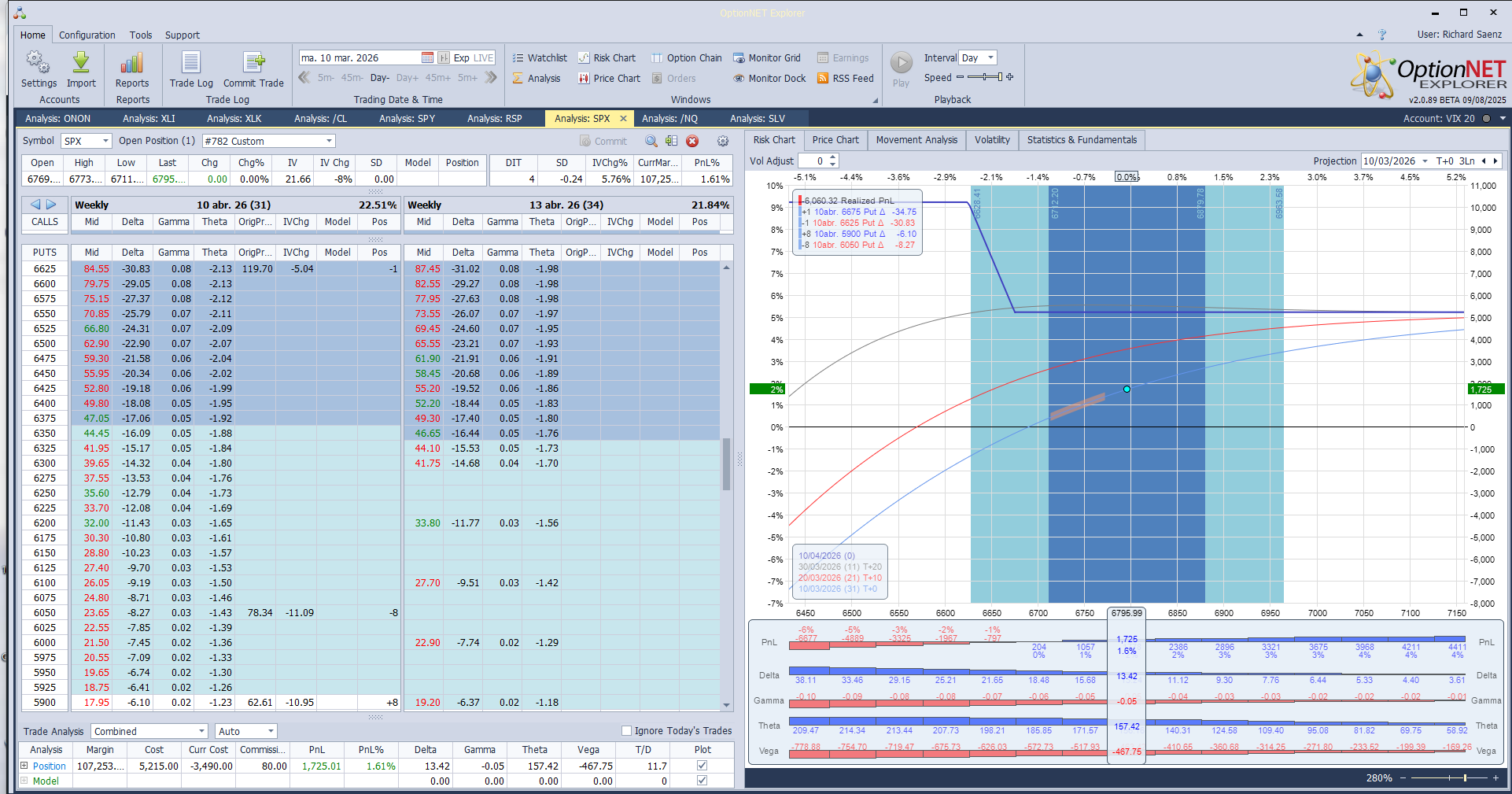Go to previous expiration with left arrow
Image resolution: width=1512 pixels, height=794 pixels.
pyautogui.click(x=35, y=205)
